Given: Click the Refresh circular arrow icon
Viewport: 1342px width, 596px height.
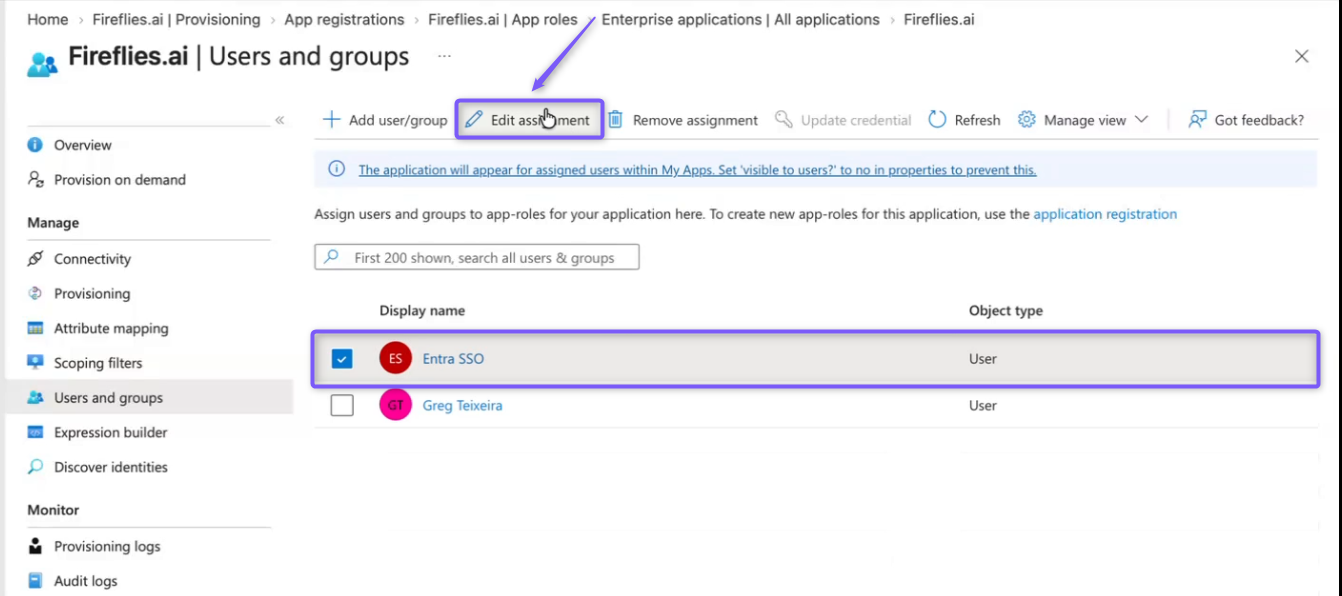Looking at the screenshot, I should point(937,120).
